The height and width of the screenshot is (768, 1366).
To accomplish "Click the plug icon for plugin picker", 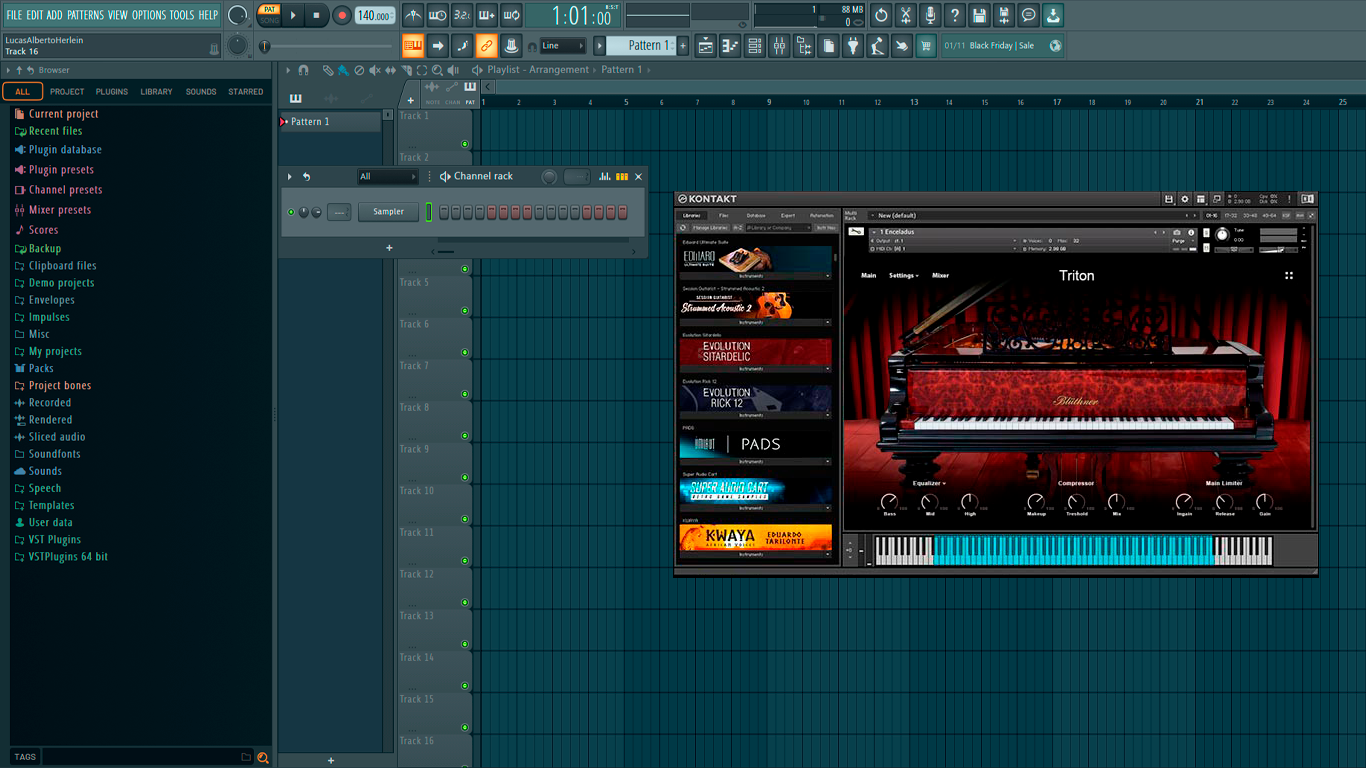I will point(853,45).
